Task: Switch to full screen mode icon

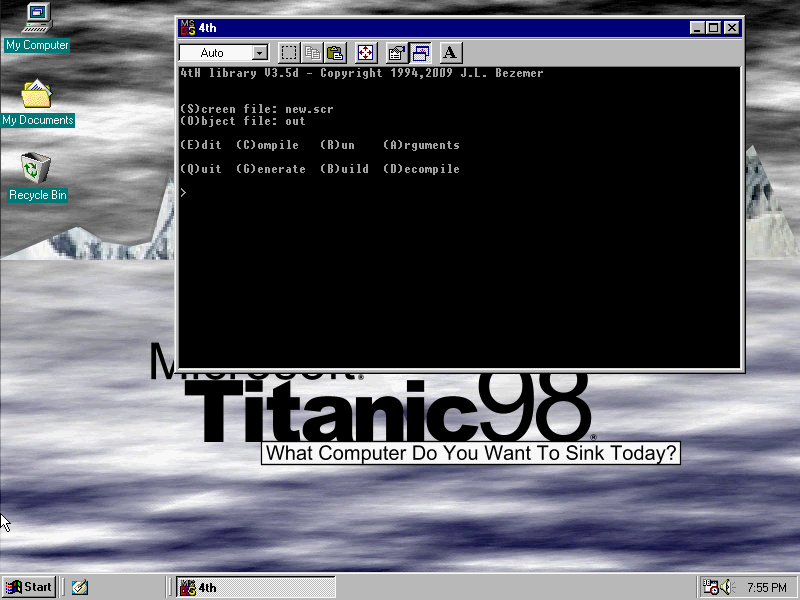Action: pos(366,53)
